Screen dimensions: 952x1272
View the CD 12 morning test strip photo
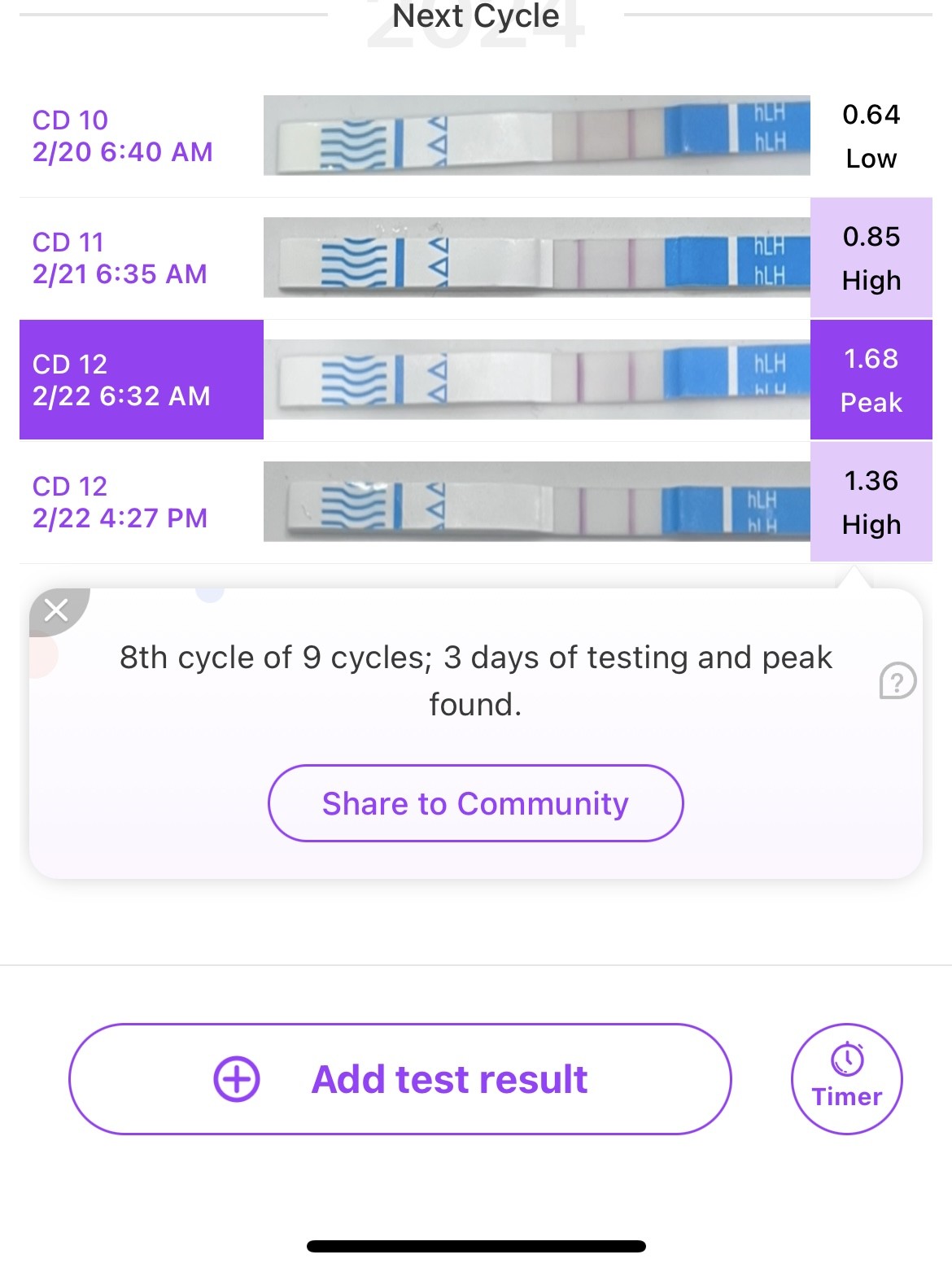pos(536,379)
